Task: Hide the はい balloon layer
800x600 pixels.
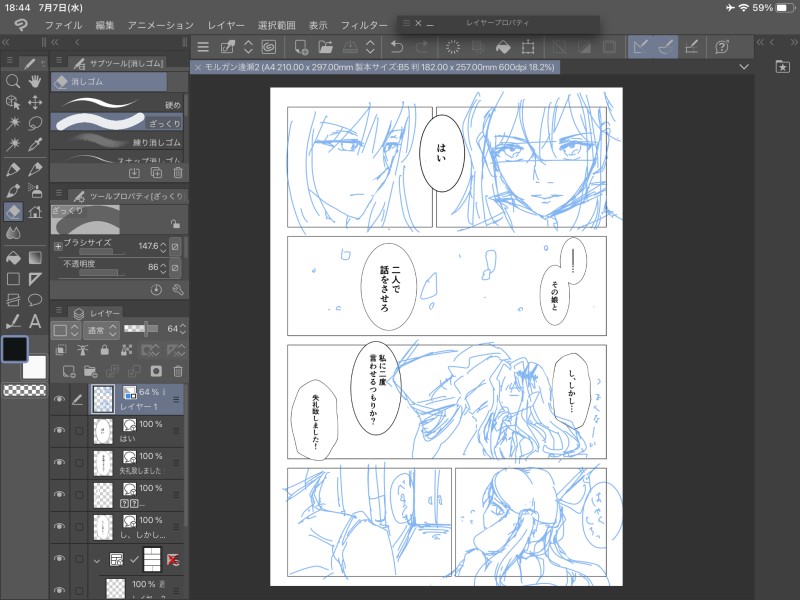Action: coord(59,431)
